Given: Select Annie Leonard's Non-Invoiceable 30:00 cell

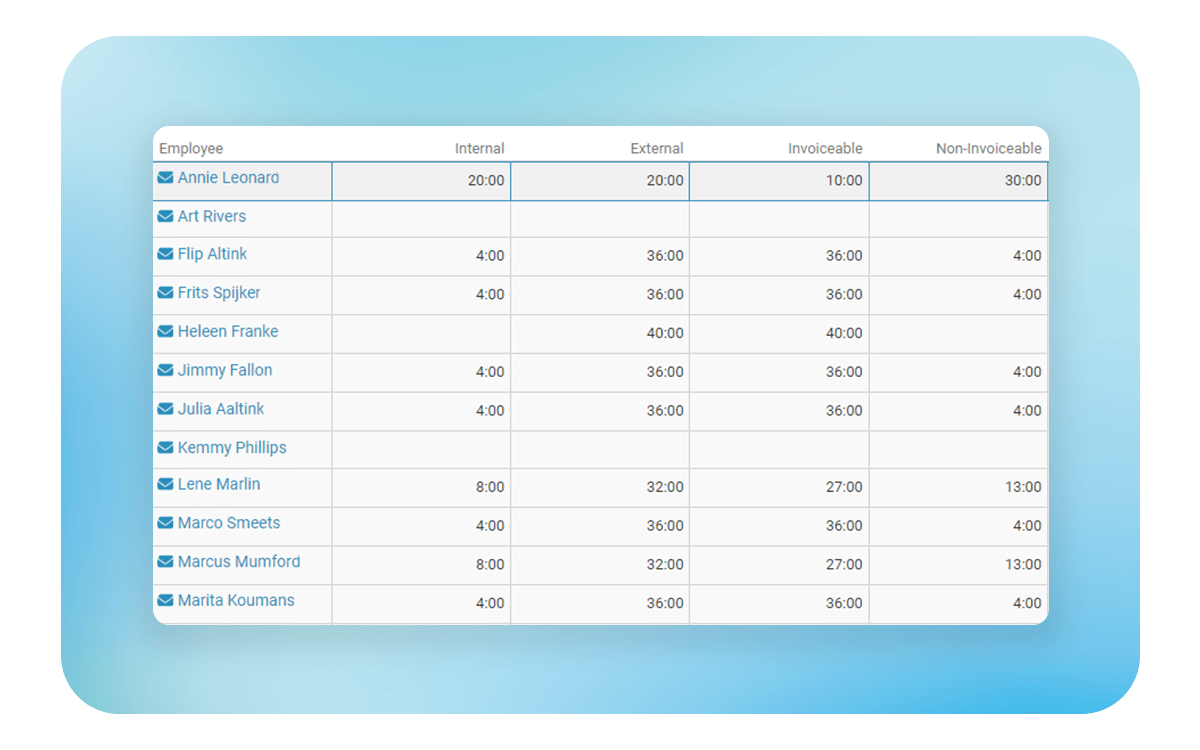Looking at the screenshot, I should 958,181.
